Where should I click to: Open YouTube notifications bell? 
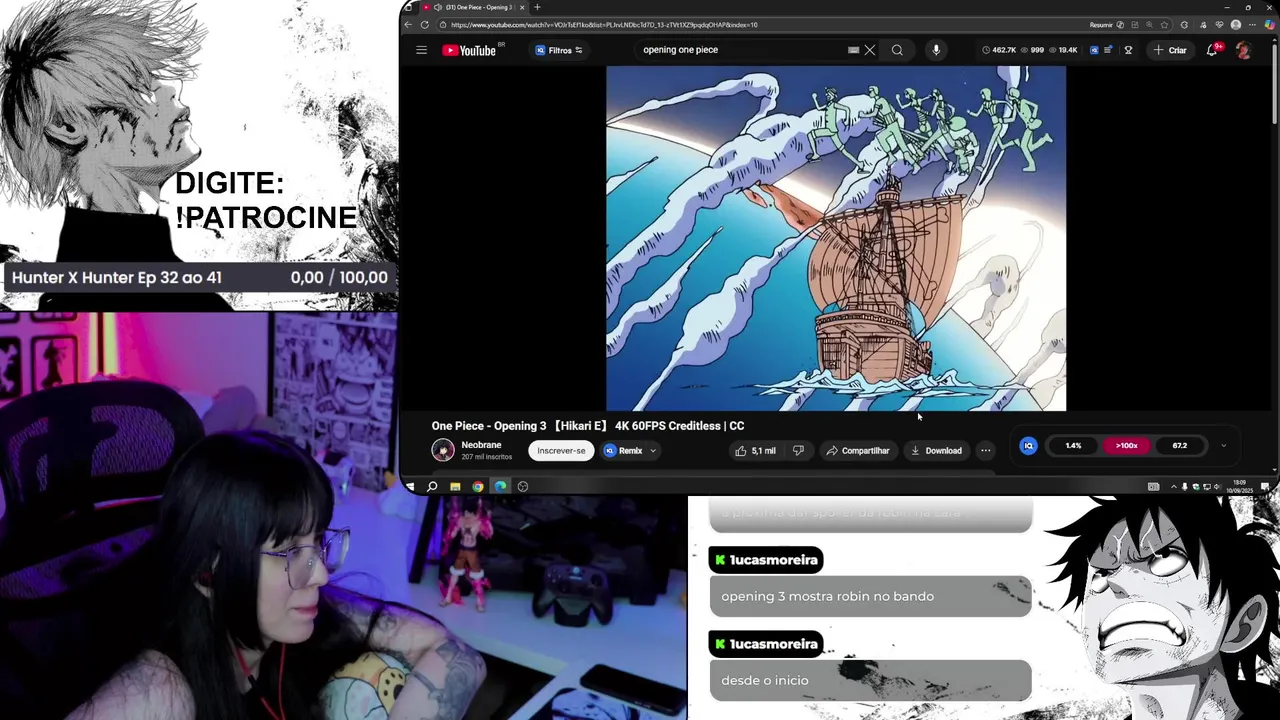click(1212, 50)
